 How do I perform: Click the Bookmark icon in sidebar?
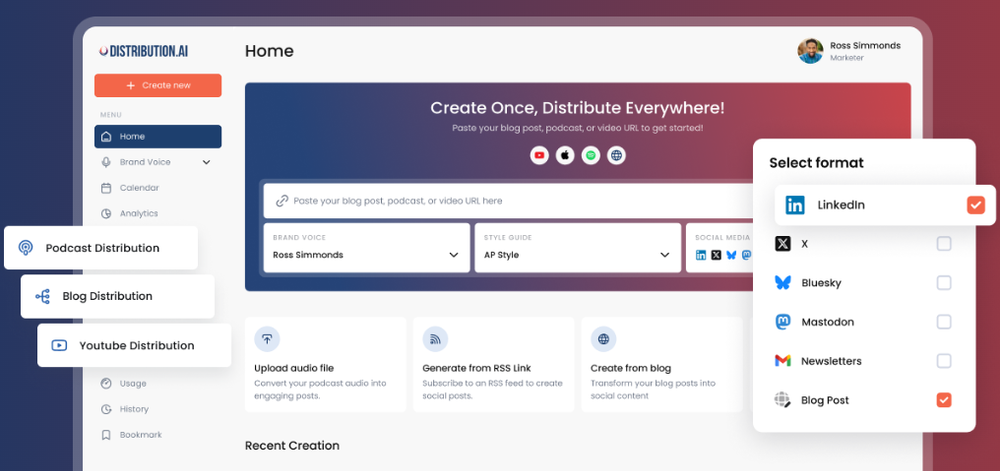click(107, 435)
